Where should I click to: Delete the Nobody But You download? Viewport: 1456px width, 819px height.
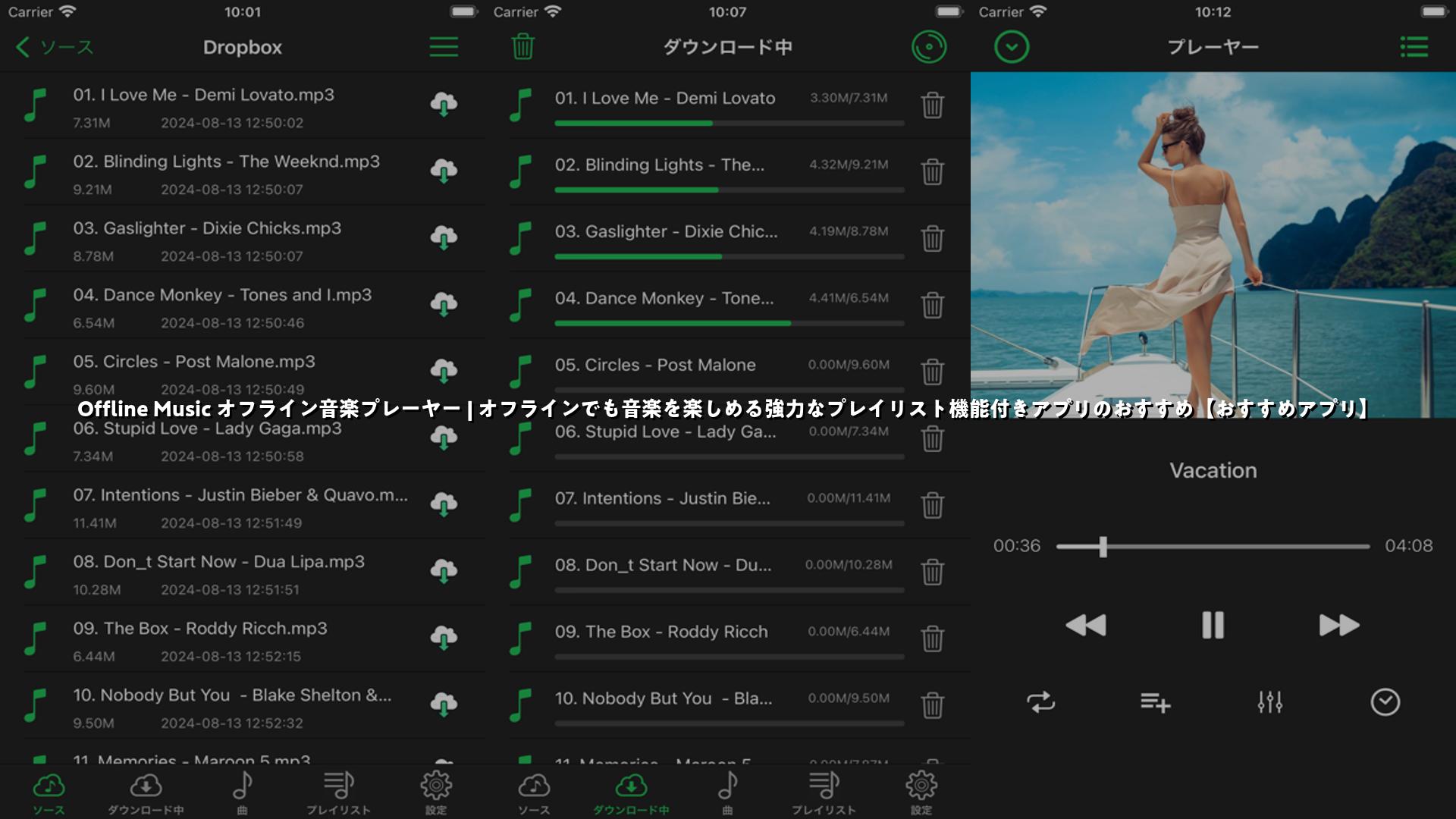(x=932, y=705)
